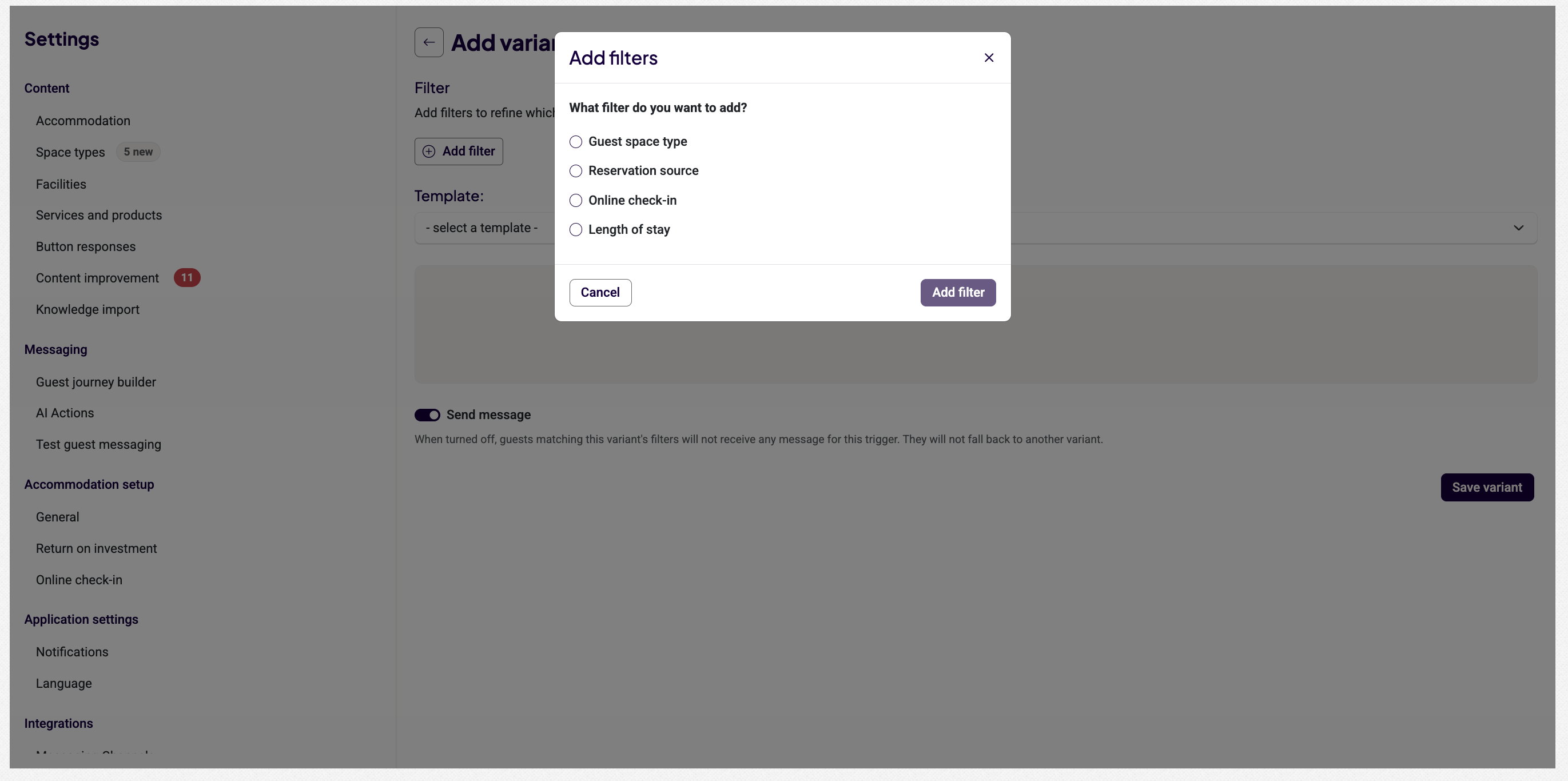Screen dimensions: 1568x781
Task: Click the Save variant button
Action: pyautogui.click(x=1487, y=488)
